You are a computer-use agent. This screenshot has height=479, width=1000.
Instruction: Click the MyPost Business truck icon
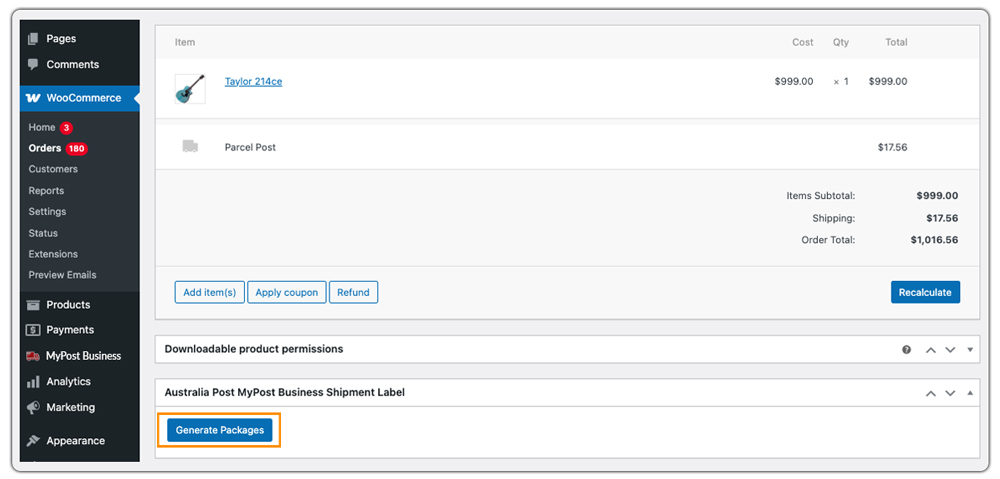coord(33,356)
